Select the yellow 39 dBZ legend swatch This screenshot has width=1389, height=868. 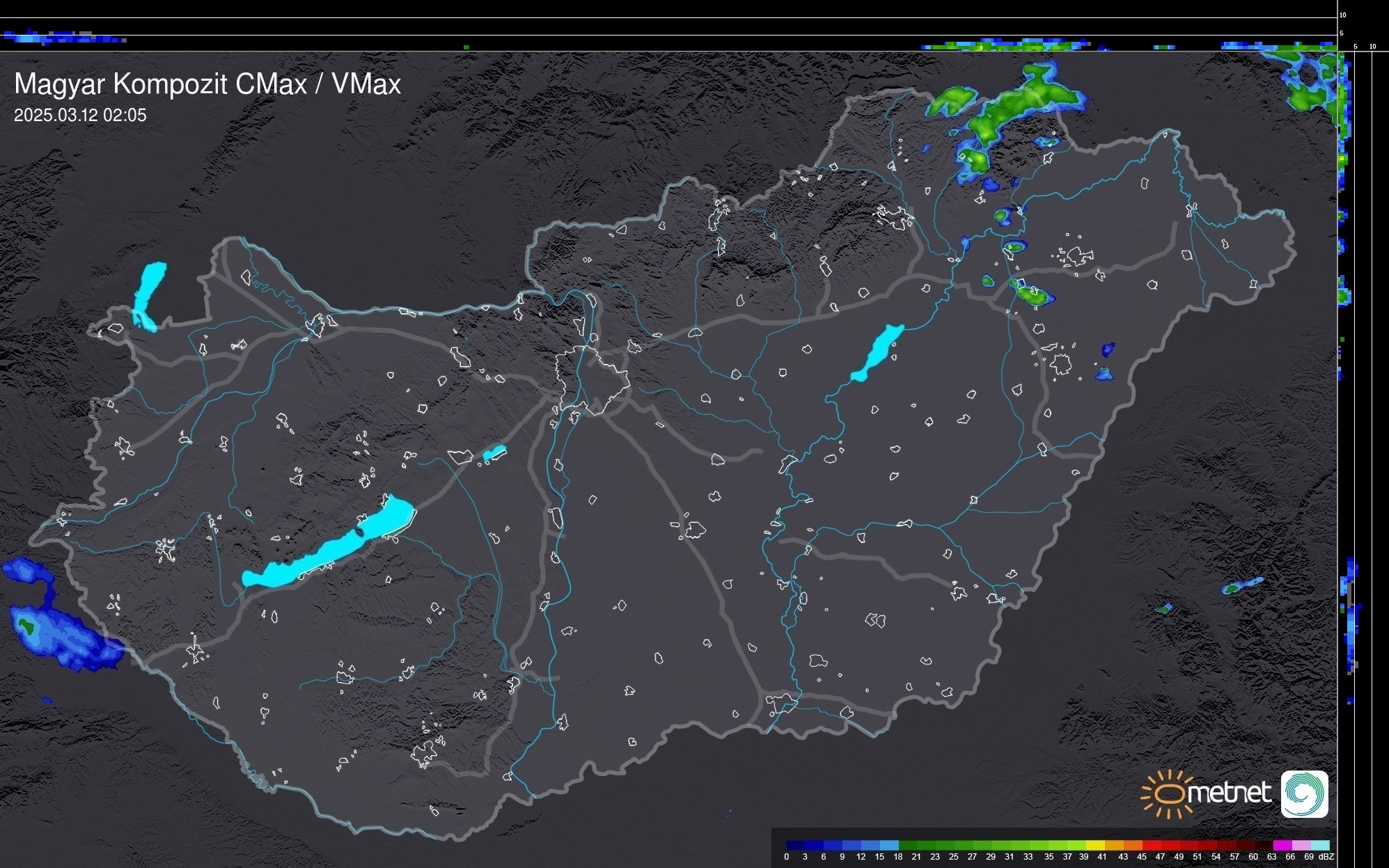[1095, 846]
